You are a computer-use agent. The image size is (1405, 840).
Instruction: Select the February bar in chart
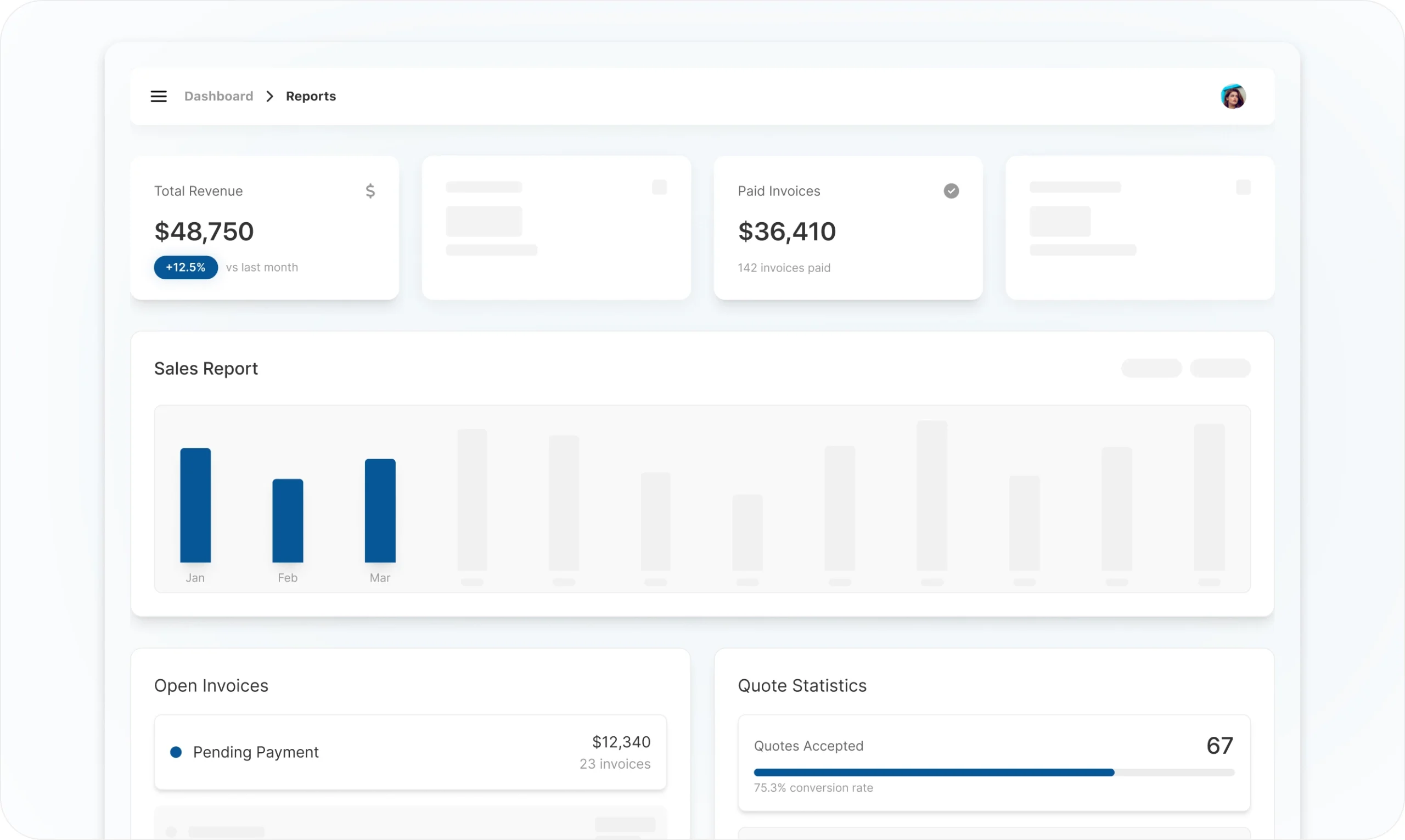[x=288, y=520]
